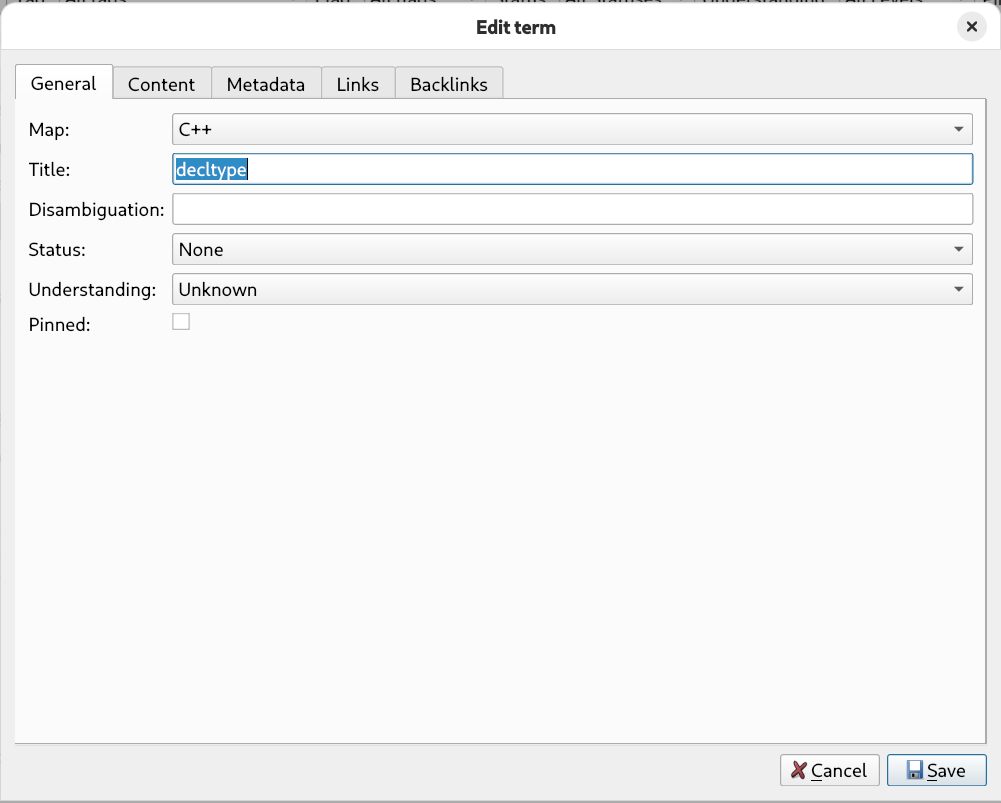
Task: Click the Title label text
Action: coord(49,170)
